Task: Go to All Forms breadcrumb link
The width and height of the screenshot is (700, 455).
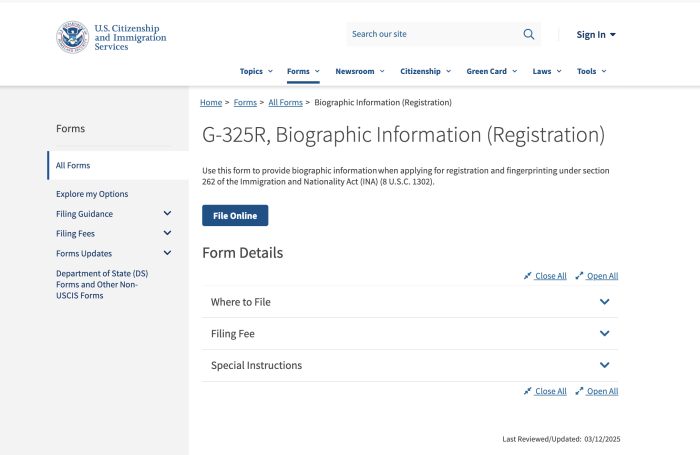Action: [285, 103]
